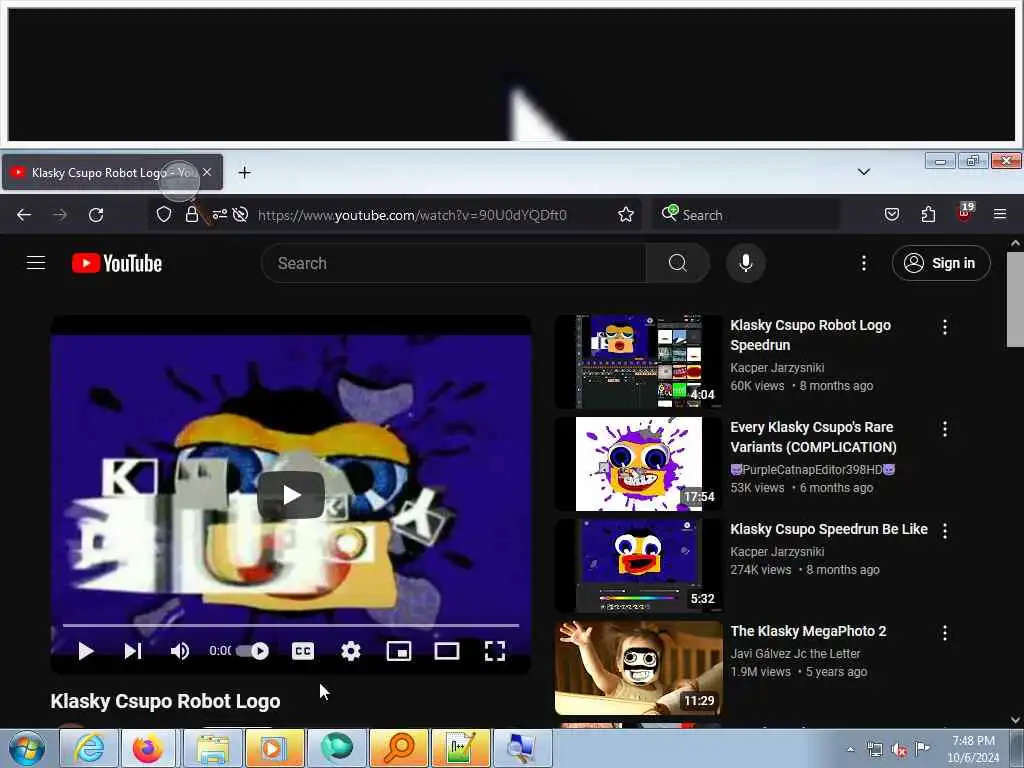Visit Javi Gálvez Jc the Letter channel
Screen dimensions: 1024x768
(x=795, y=653)
